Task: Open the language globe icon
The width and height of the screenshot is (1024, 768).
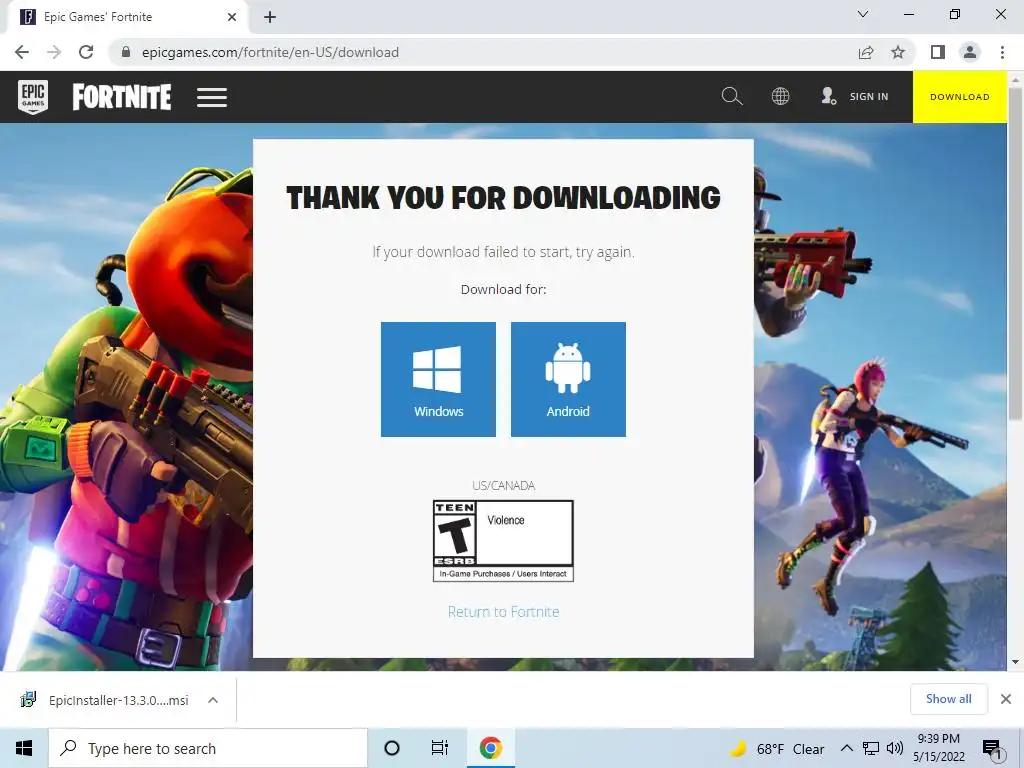Action: (x=780, y=97)
